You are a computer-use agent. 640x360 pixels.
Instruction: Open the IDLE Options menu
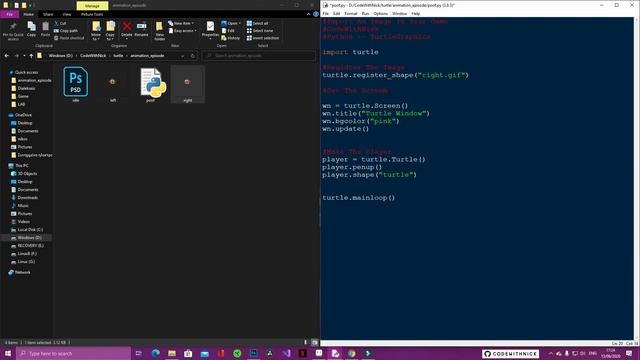tap(380, 13)
